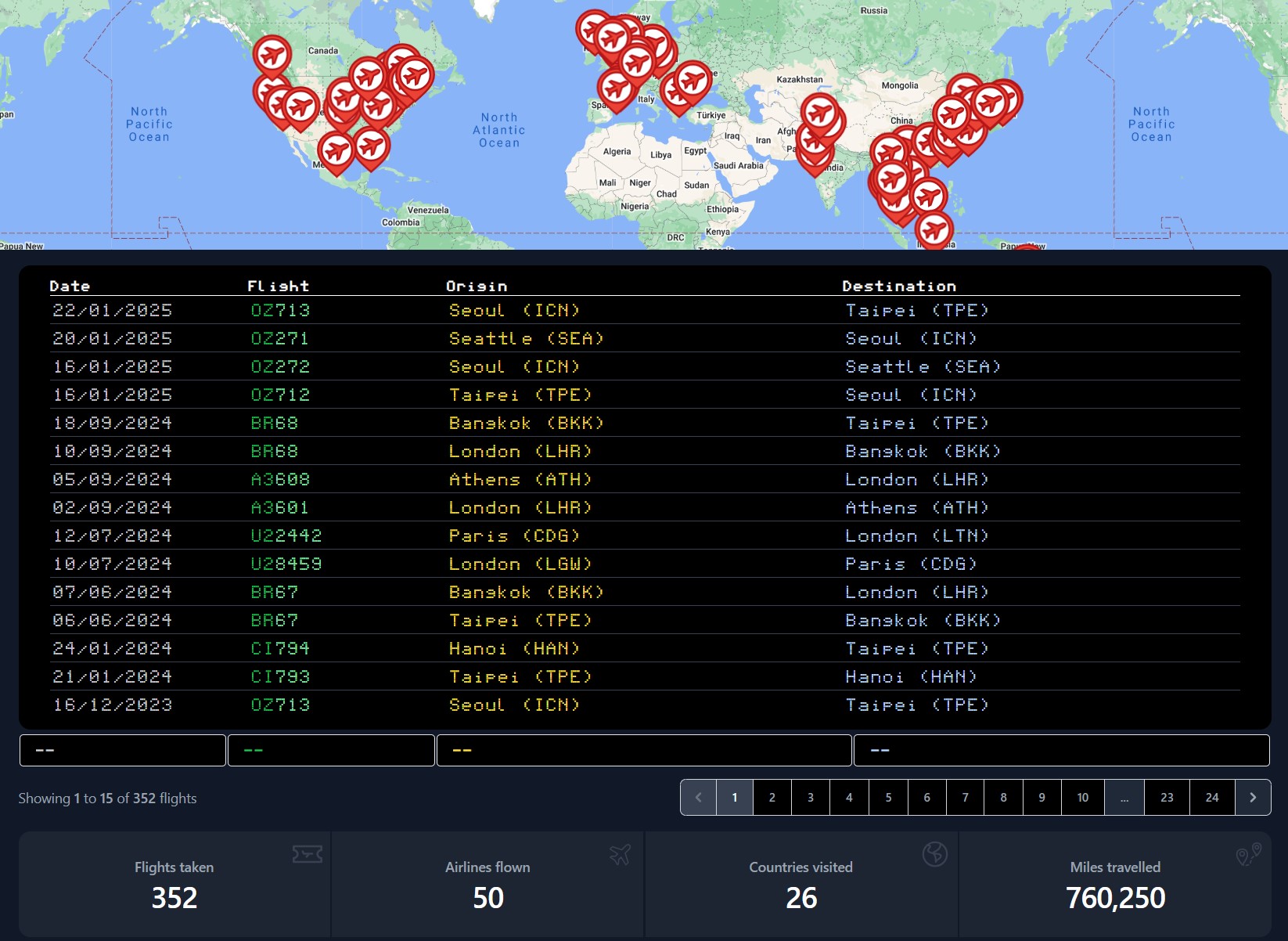Image resolution: width=1288 pixels, height=941 pixels.
Task: Sort table by Flight column header
Action: click(279, 286)
